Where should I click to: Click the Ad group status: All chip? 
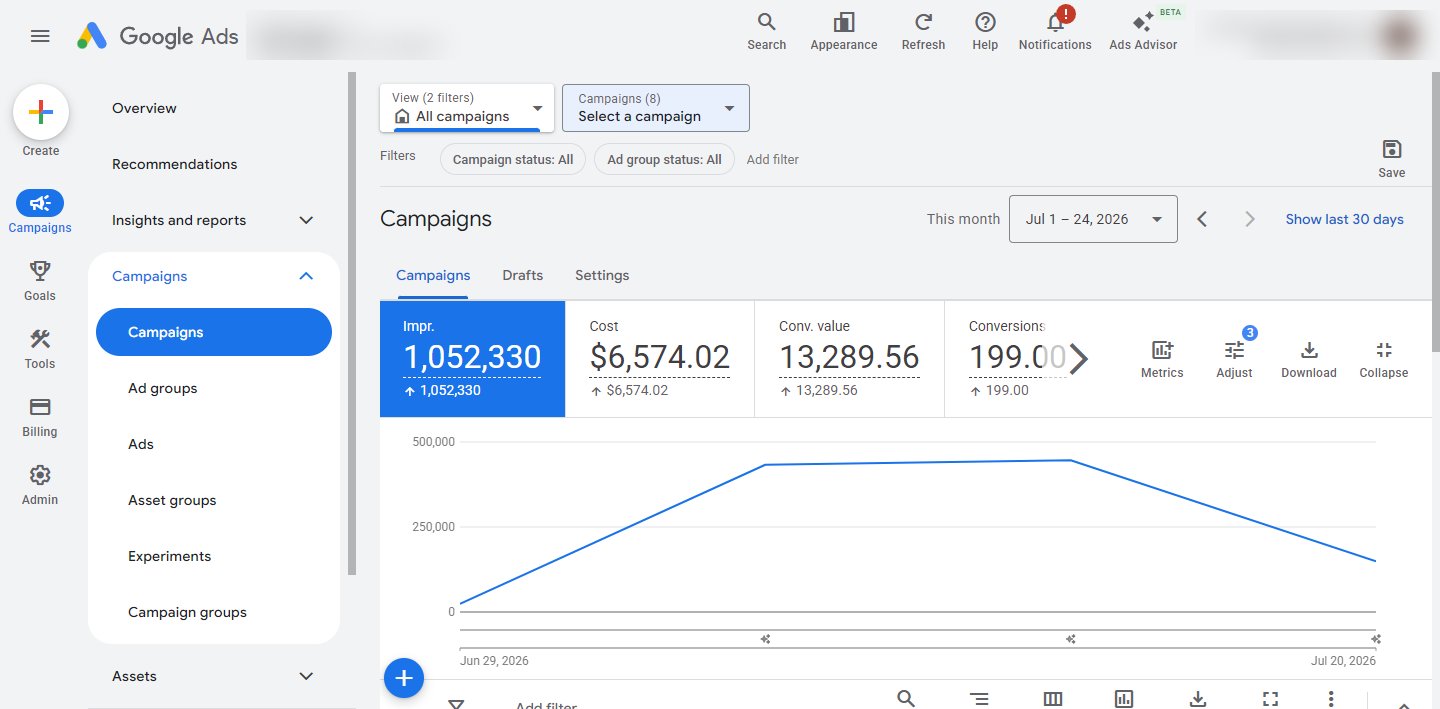pos(664,159)
